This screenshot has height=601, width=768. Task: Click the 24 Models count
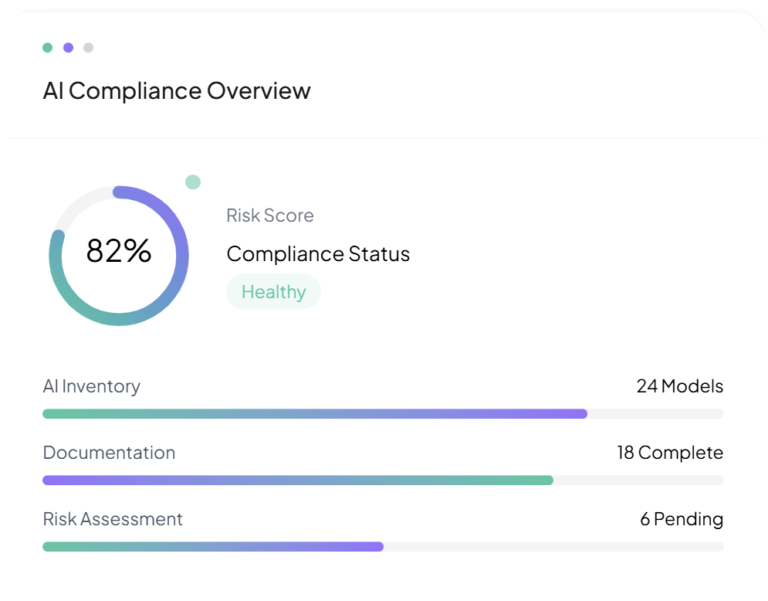679,386
